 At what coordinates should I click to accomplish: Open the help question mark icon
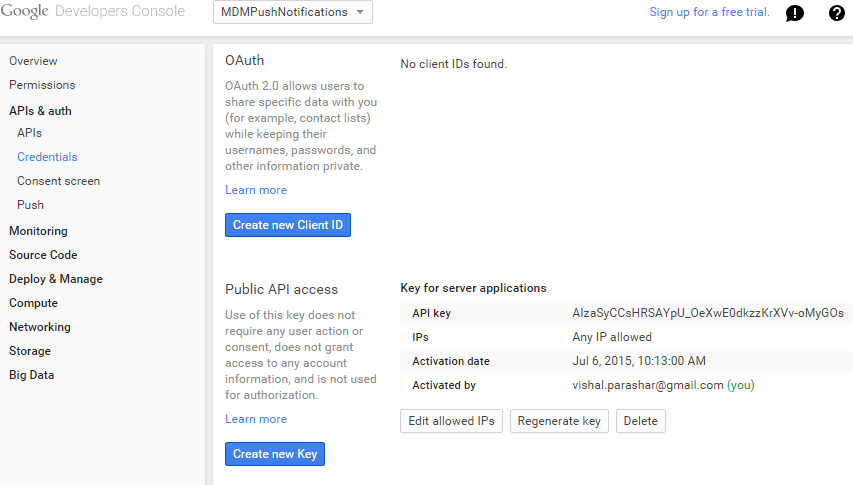pos(837,13)
